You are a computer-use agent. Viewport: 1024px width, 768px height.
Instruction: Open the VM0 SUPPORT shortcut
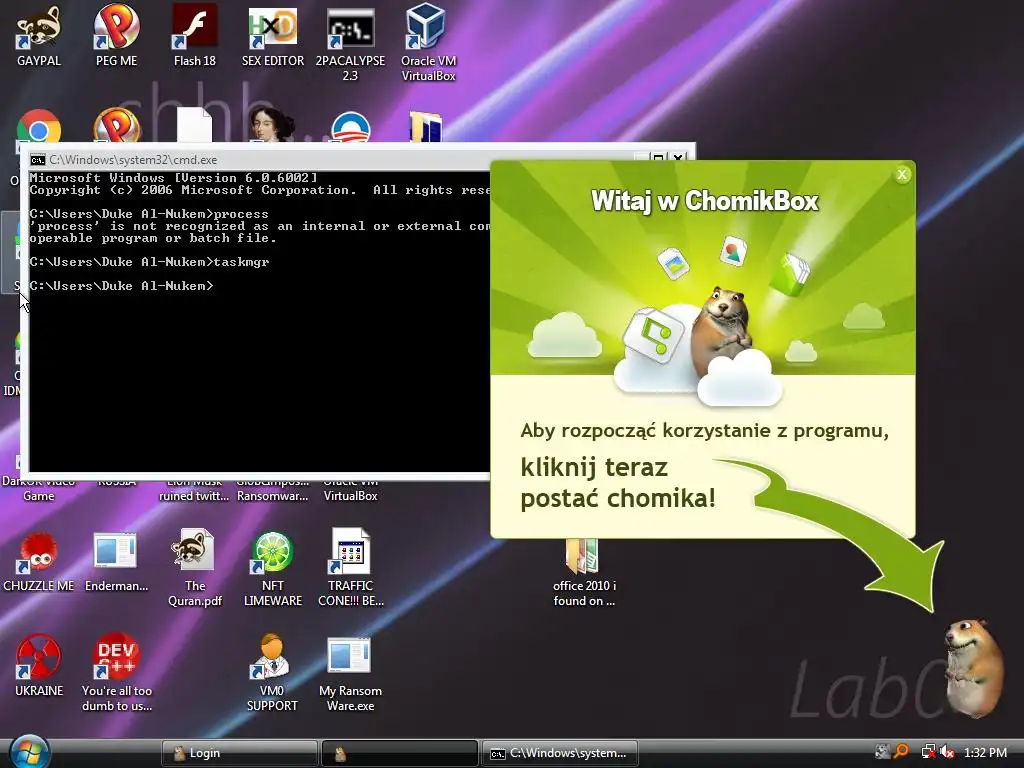pos(272,673)
